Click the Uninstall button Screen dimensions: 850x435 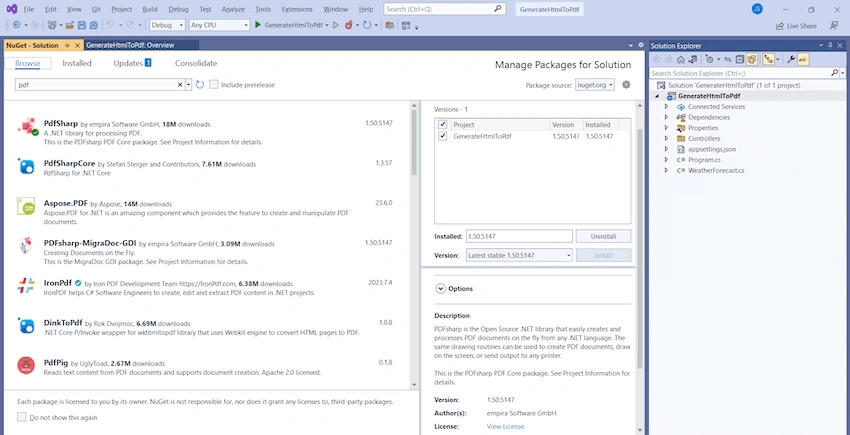pyautogui.click(x=603, y=236)
